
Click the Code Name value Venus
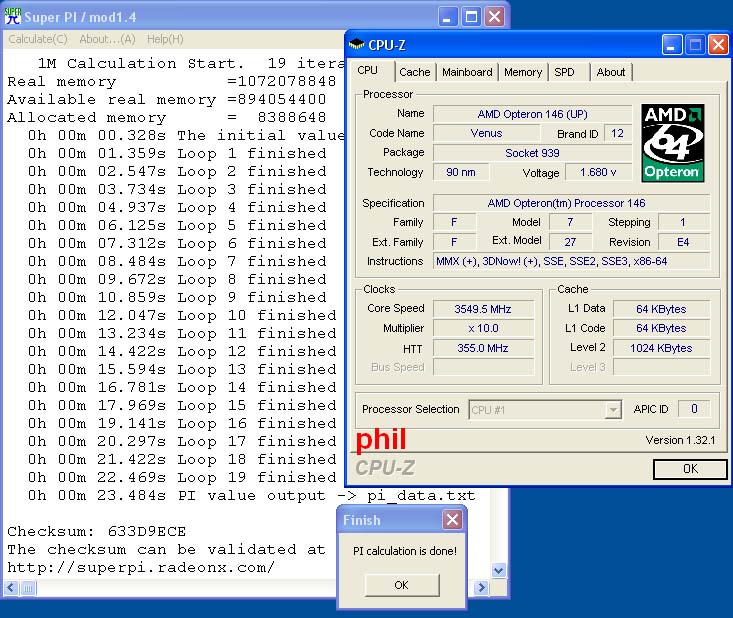(486, 133)
